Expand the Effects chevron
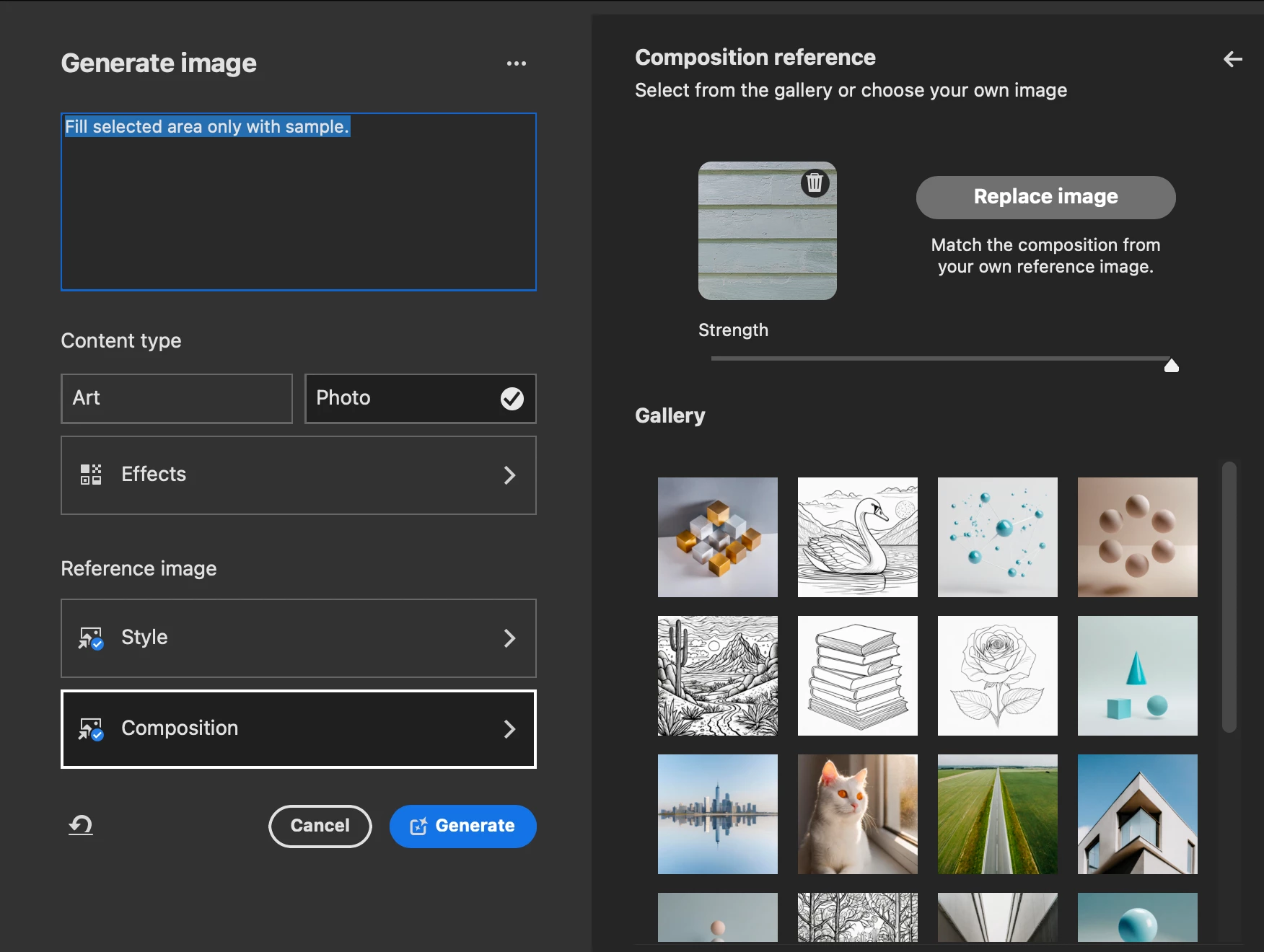 pos(509,475)
